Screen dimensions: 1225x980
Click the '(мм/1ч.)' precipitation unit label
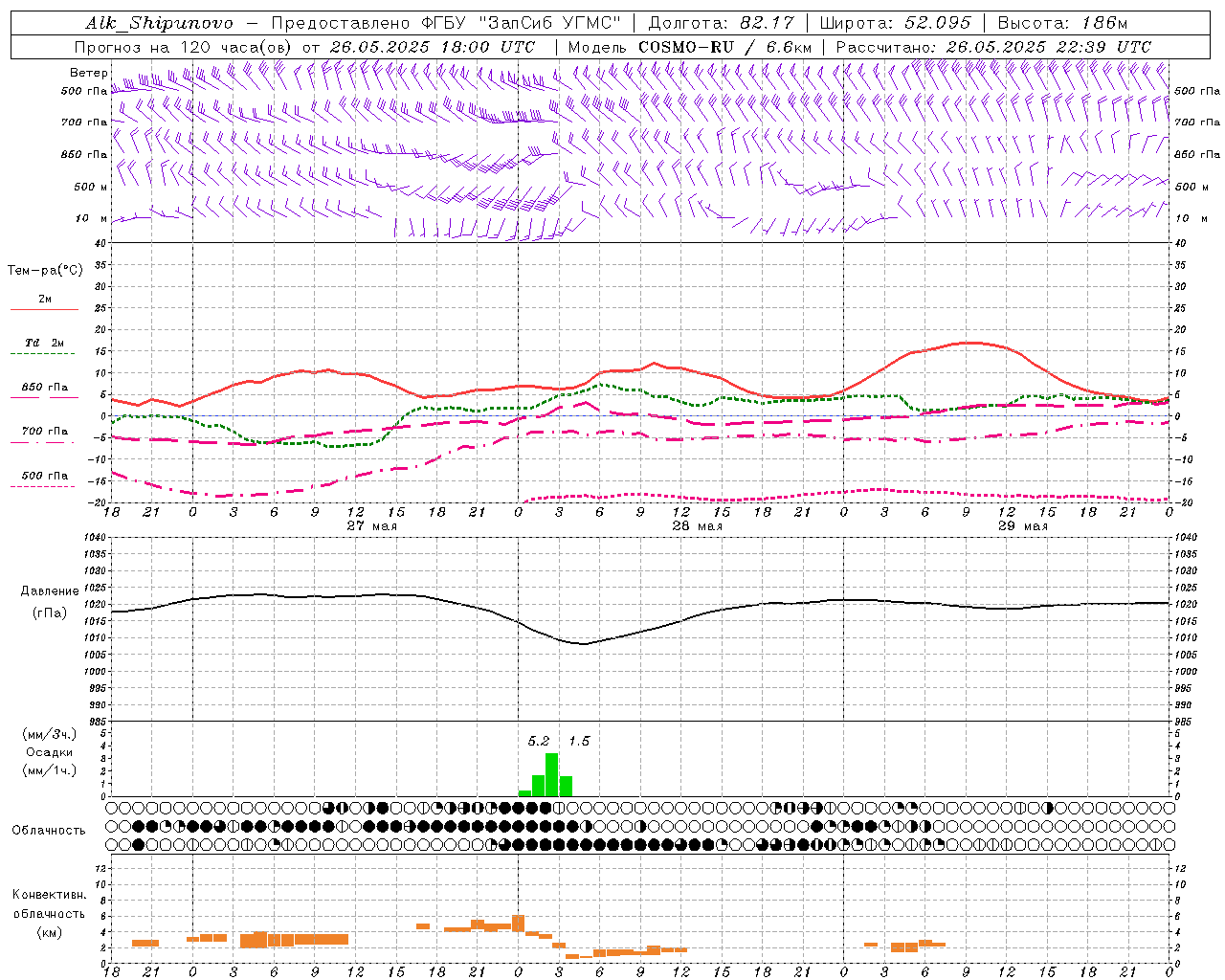point(50,770)
